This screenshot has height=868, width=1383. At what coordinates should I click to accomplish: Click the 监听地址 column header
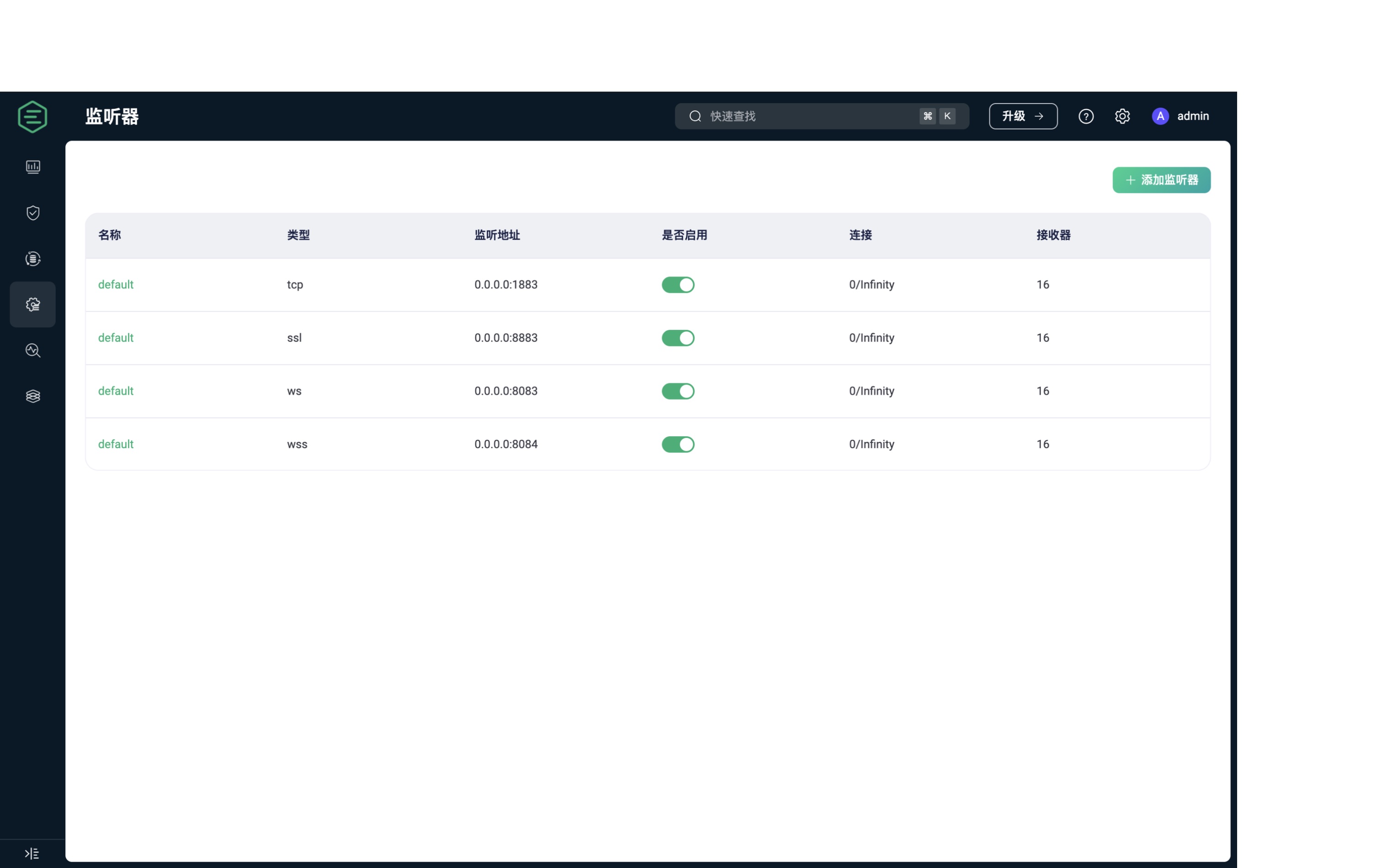coord(497,236)
